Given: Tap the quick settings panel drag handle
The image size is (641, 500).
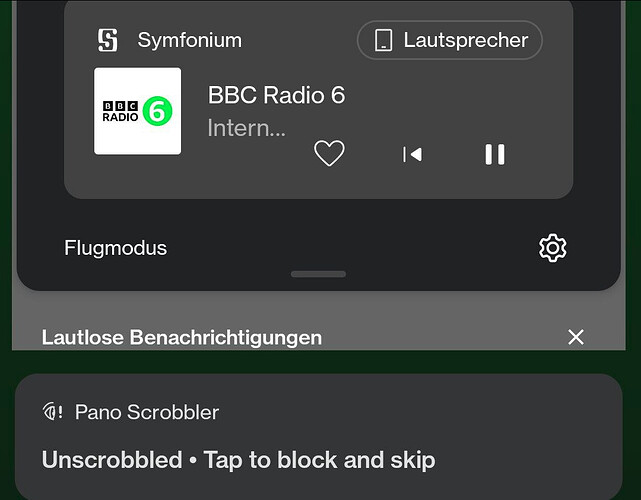Looking at the screenshot, I should pos(318,274).
